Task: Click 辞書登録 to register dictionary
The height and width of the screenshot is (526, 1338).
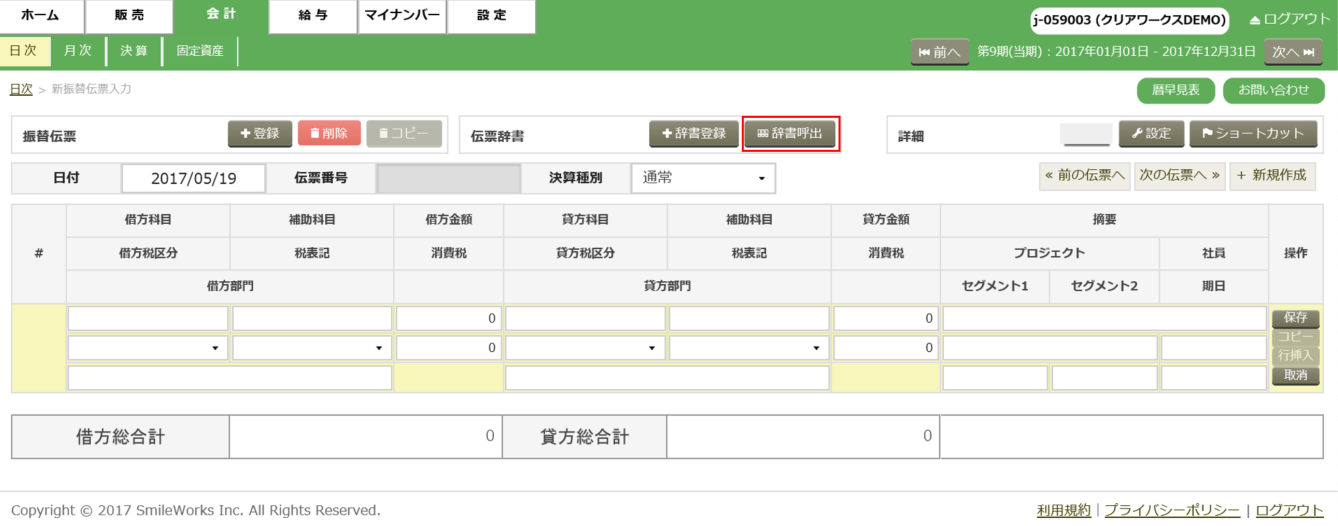Action: (x=694, y=133)
